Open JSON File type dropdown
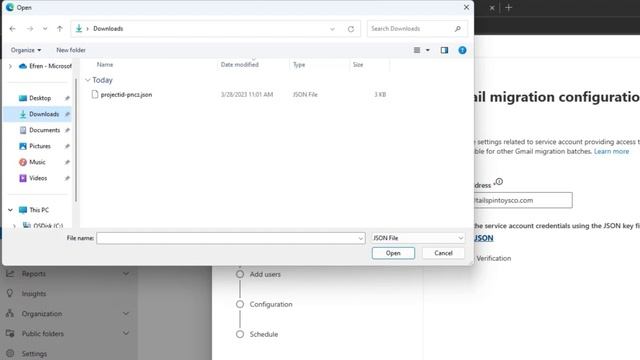The height and width of the screenshot is (360, 640). coord(418,238)
